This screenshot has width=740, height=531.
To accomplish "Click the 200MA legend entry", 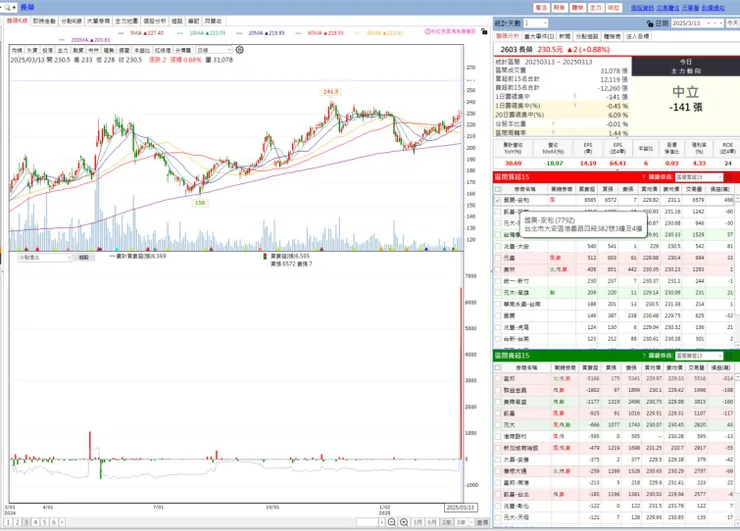I will coord(85,40).
